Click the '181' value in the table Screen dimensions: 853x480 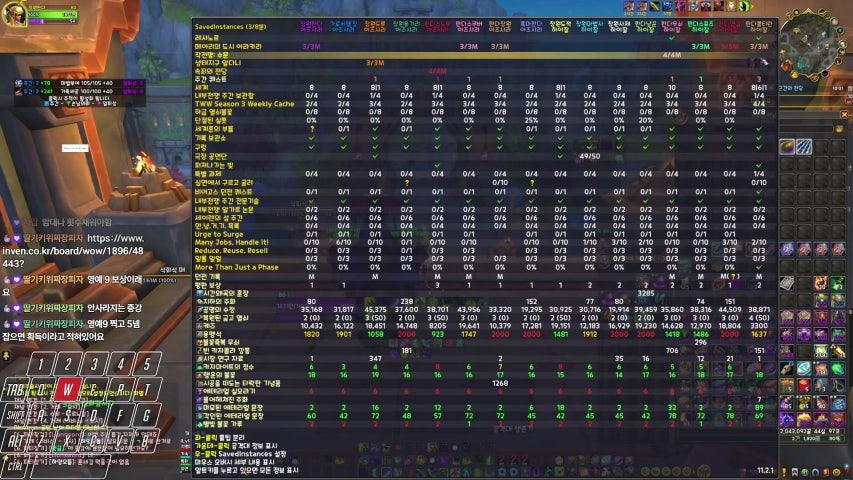(x=406, y=350)
